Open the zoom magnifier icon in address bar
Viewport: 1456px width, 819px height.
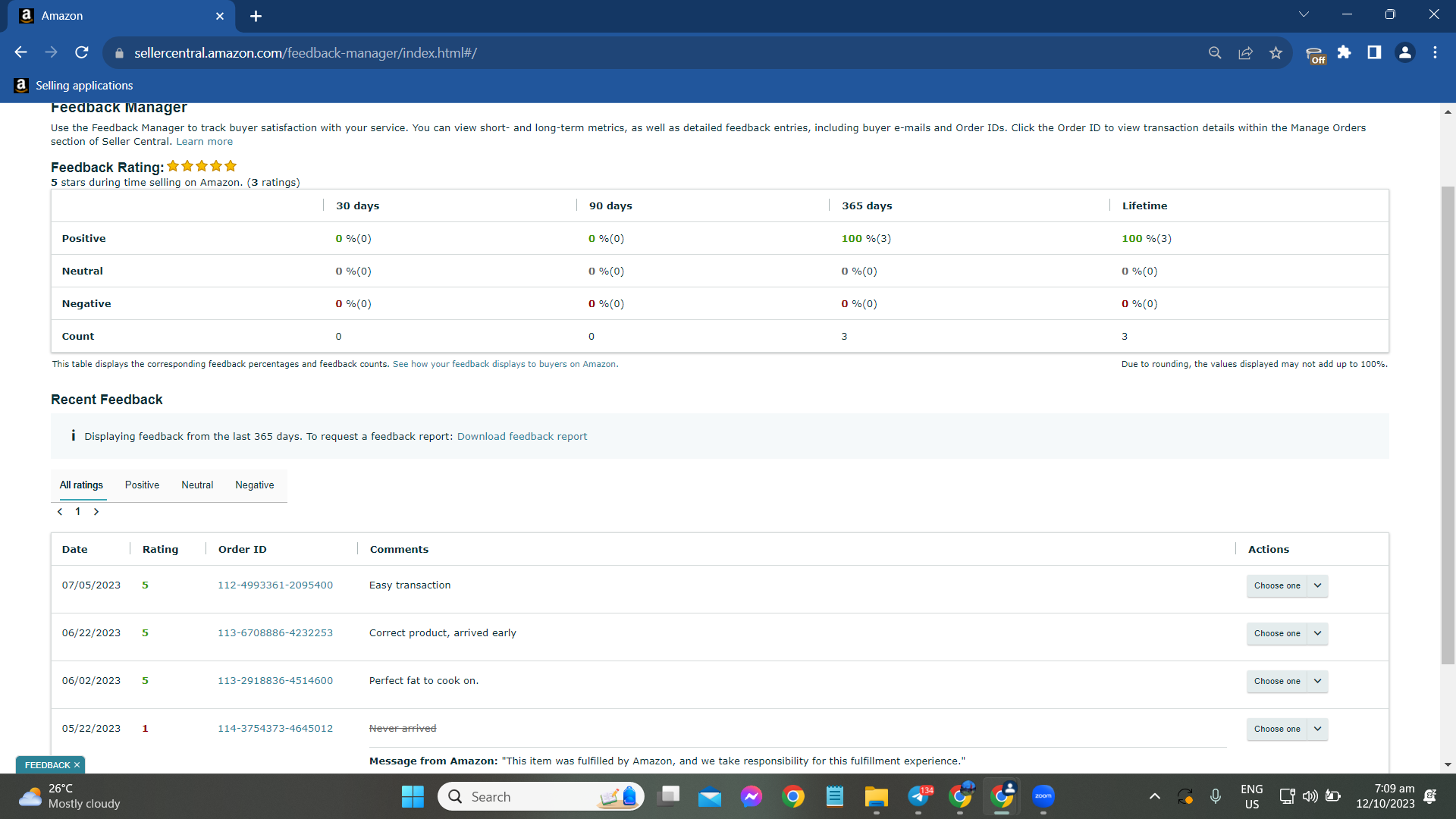[1215, 52]
